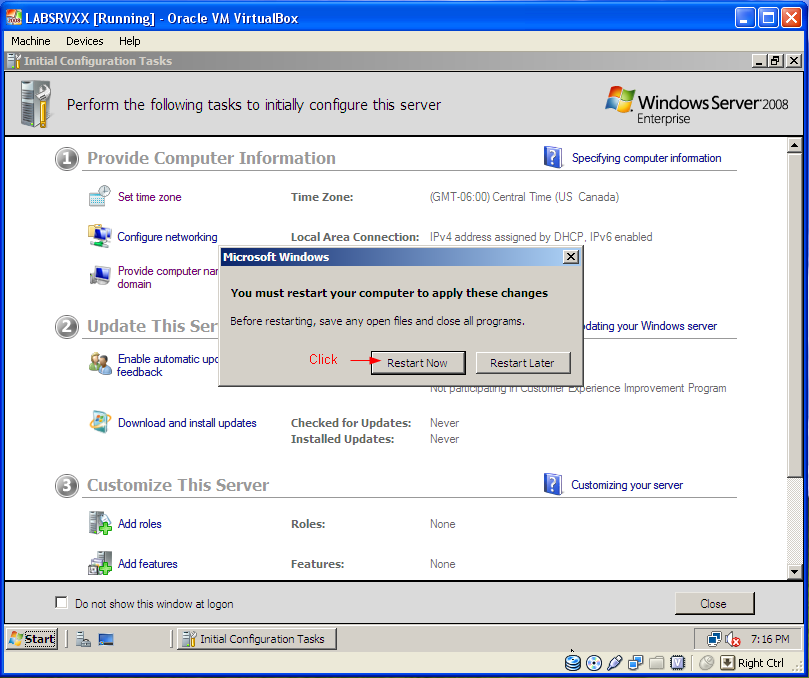The height and width of the screenshot is (678, 809).
Task: Check Do not show this window at logon
Action: (x=61, y=602)
